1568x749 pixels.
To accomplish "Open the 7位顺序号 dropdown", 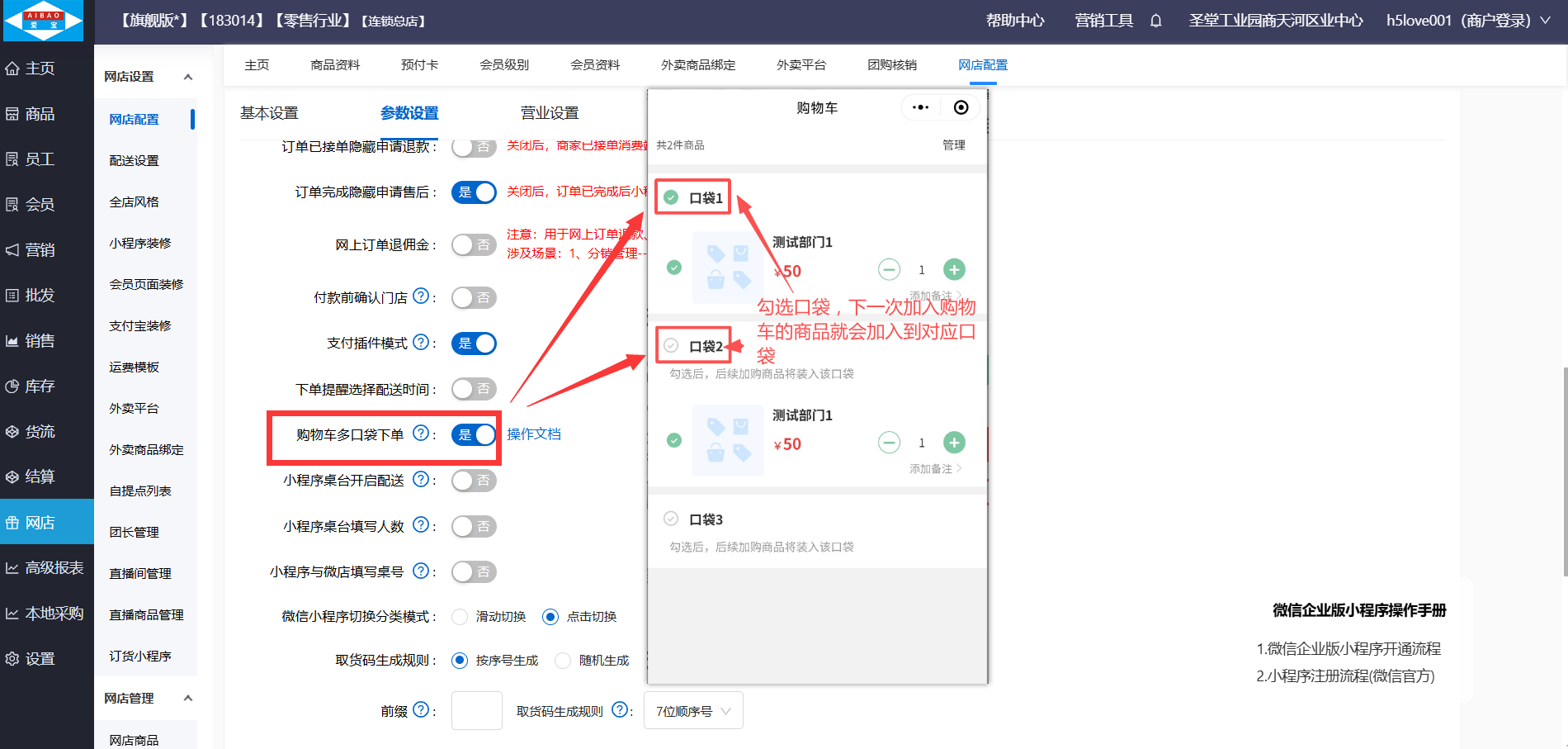I will coord(692,710).
